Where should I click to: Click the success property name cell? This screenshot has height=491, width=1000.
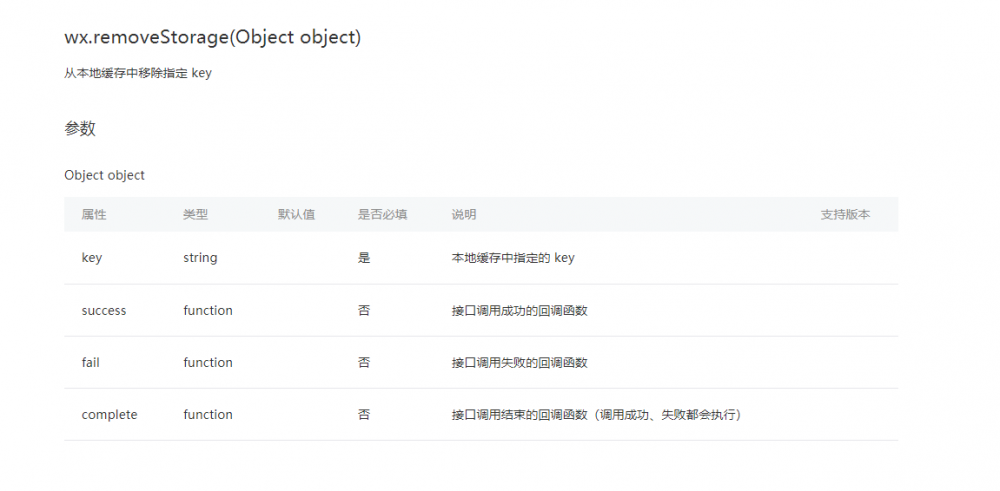coord(104,311)
